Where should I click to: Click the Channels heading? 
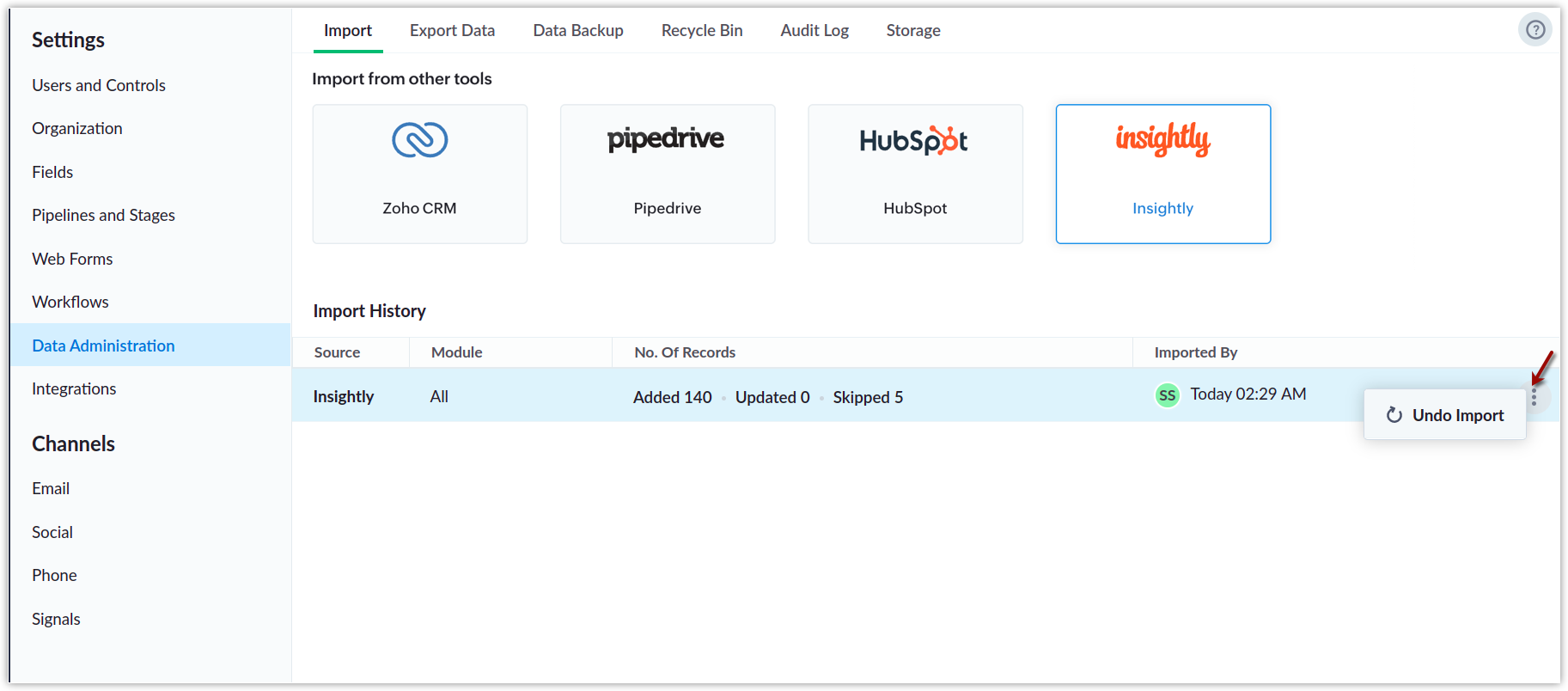[73, 443]
